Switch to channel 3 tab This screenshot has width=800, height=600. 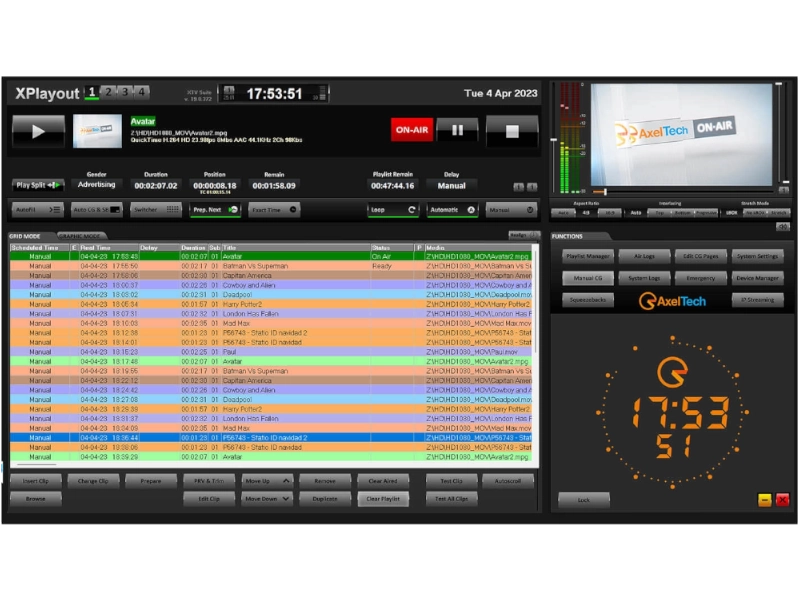pyautogui.click(x=124, y=92)
